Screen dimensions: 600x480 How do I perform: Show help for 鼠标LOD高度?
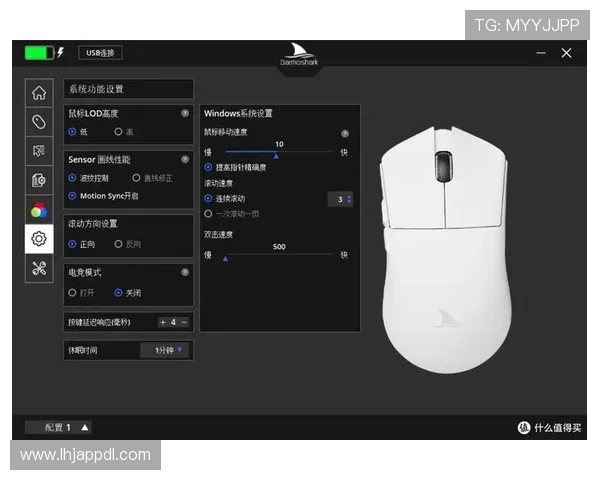pyautogui.click(x=185, y=113)
